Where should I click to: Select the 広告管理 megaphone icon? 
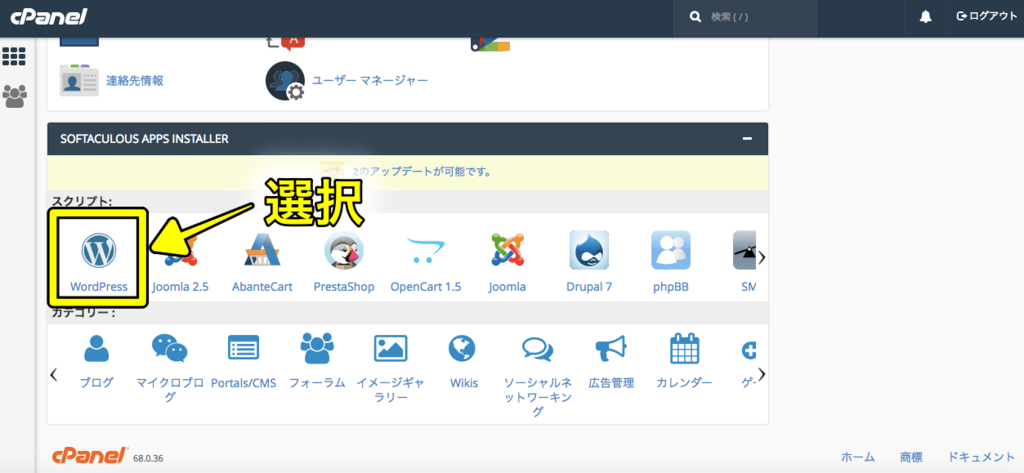(611, 348)
